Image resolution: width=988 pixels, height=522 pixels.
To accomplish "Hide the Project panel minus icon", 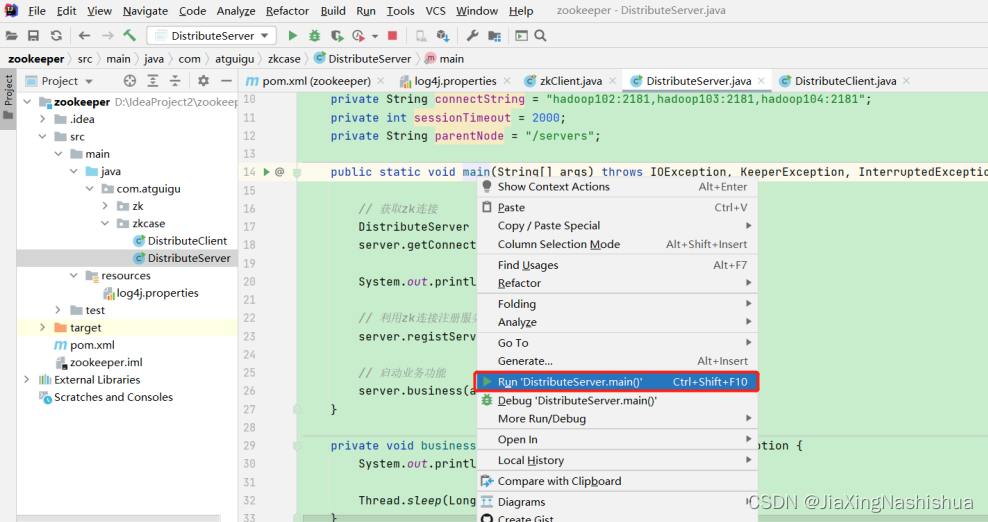I will (x=226, y=81).
